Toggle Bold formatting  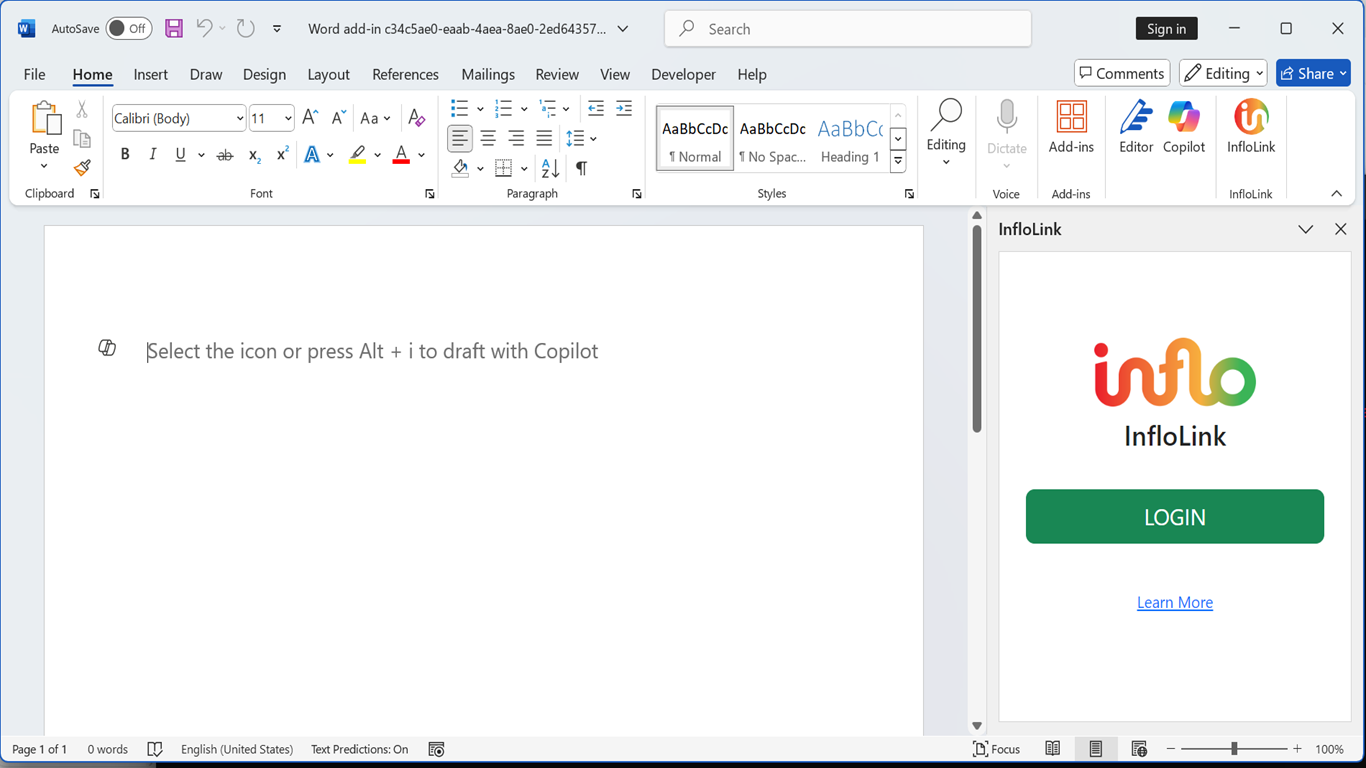point(125,155)
